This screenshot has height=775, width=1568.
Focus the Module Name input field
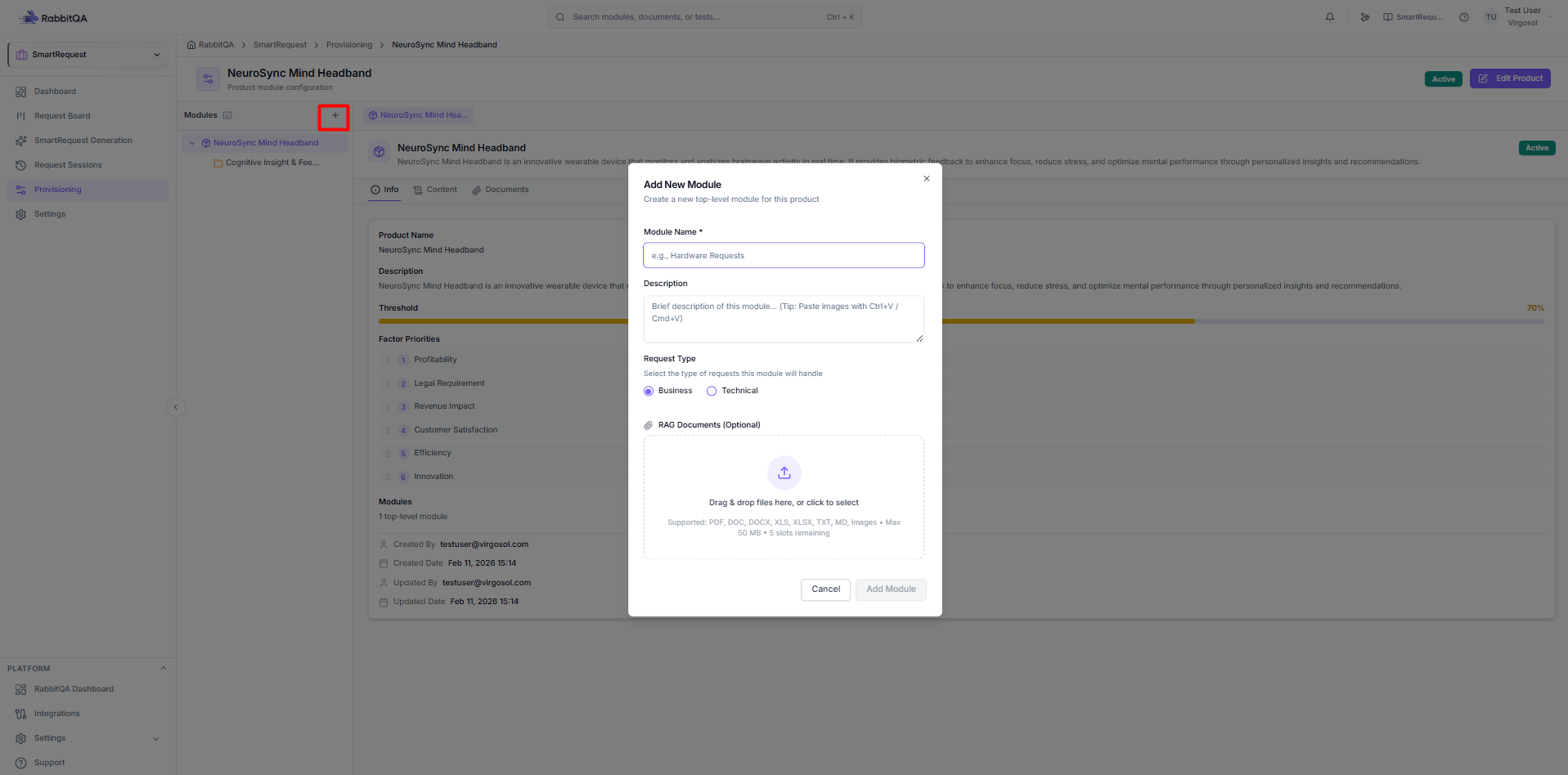tap(784, 255)
